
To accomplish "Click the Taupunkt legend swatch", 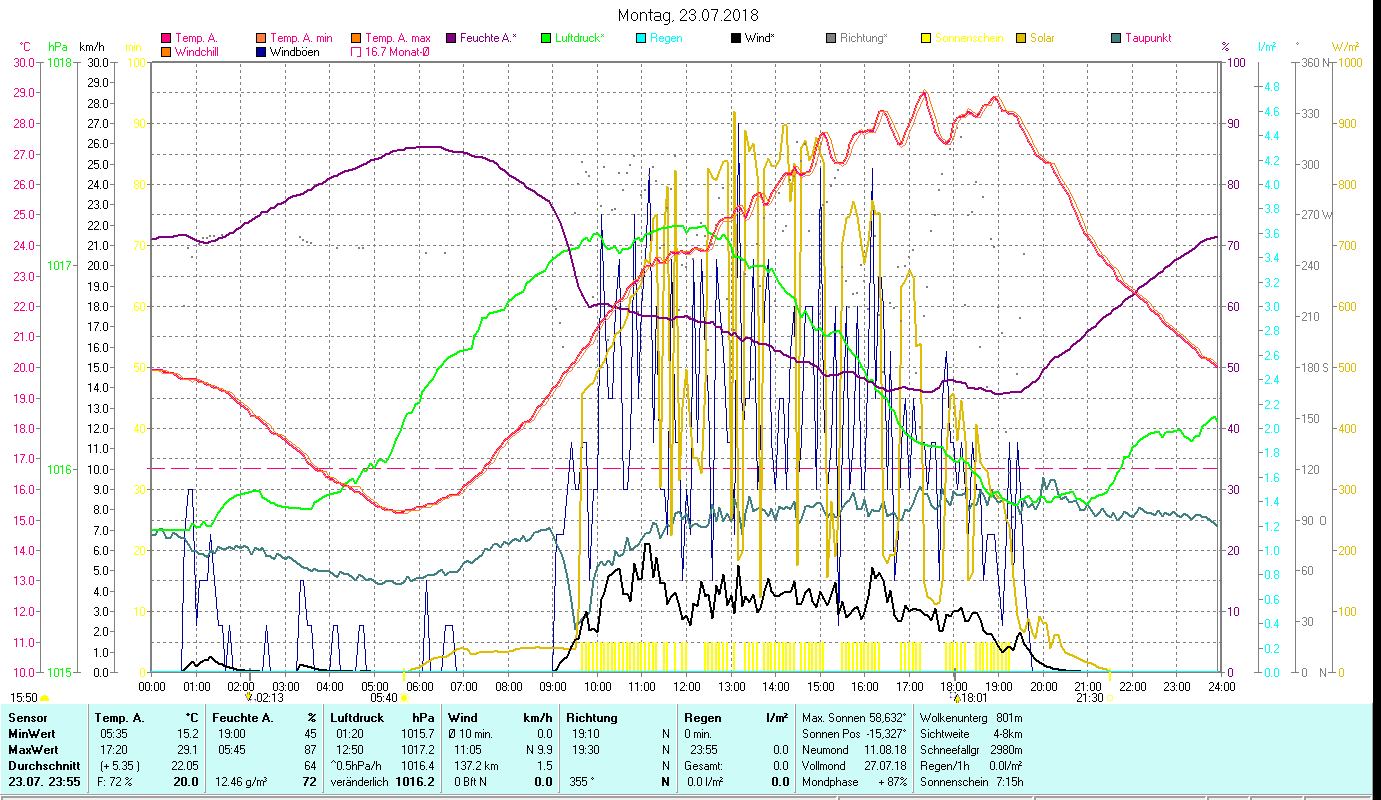I will (1115, 39).
